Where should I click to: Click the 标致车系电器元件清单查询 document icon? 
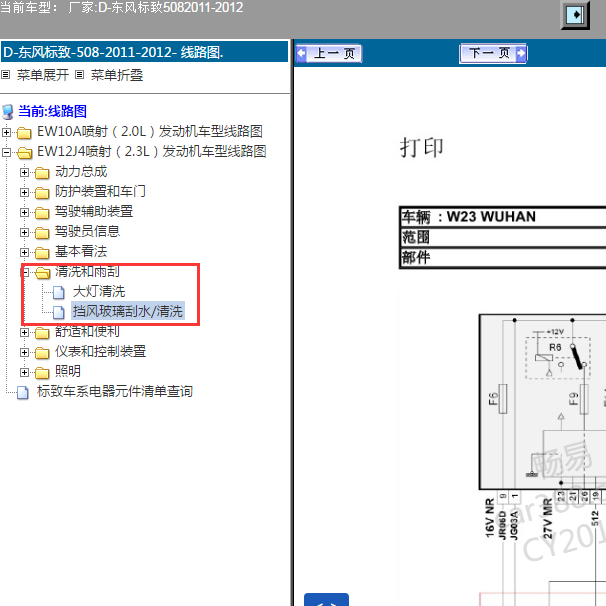tap(23, 392)
